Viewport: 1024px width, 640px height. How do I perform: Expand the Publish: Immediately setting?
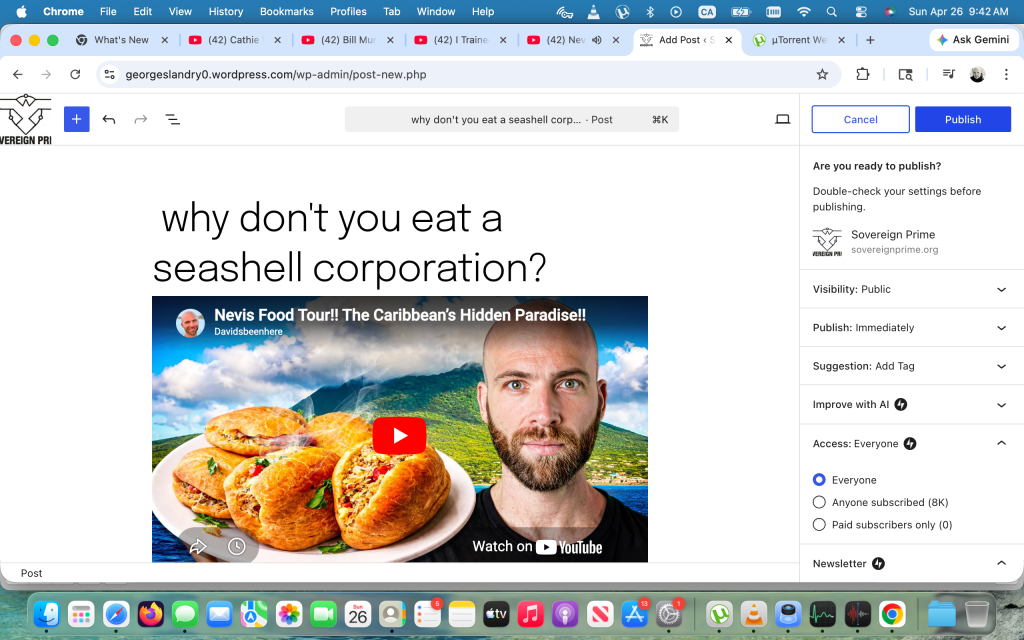point(910,327)
